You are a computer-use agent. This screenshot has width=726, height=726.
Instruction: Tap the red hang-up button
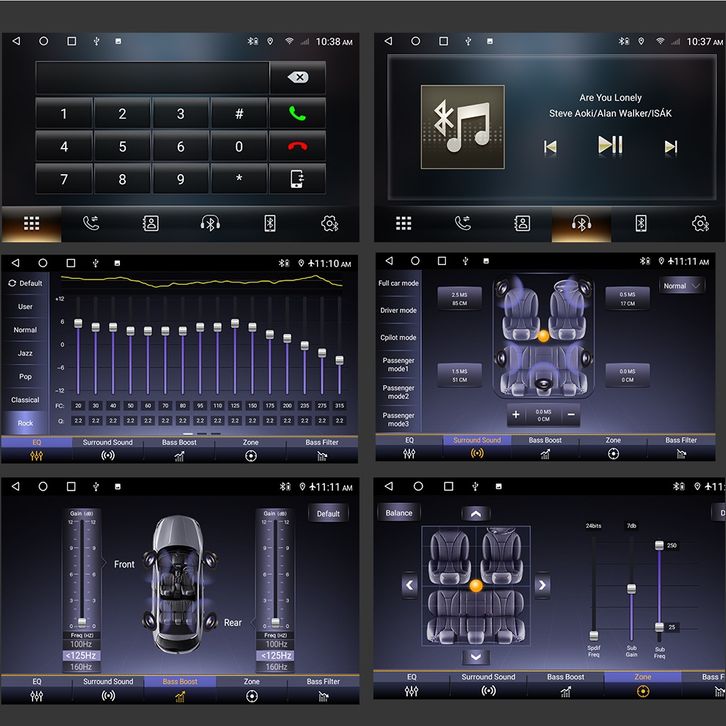click(x=297, y=147)
